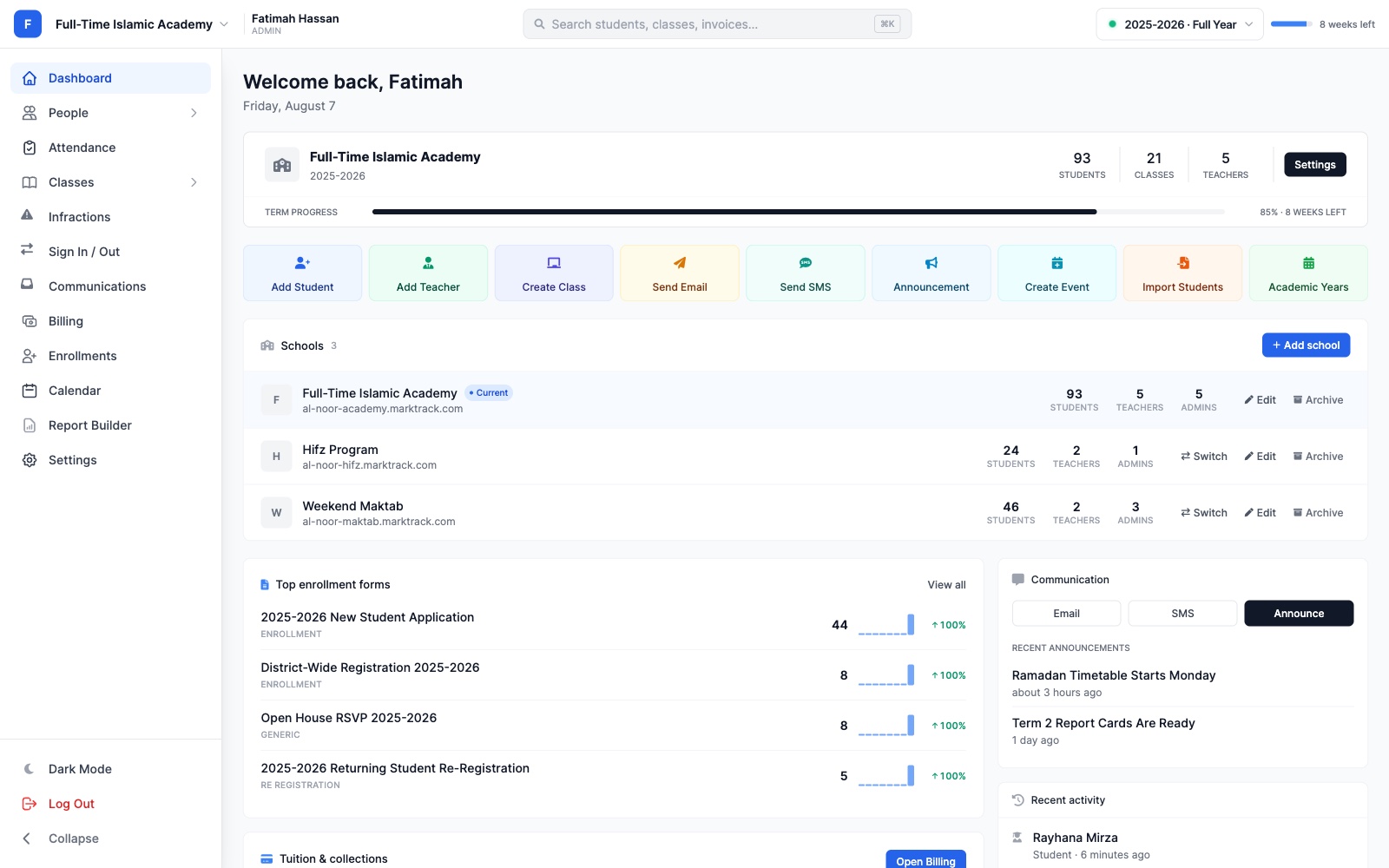Click the Weekend Maktab W avatar
This screenshot has width=1389, height=868.
[276, 513]
